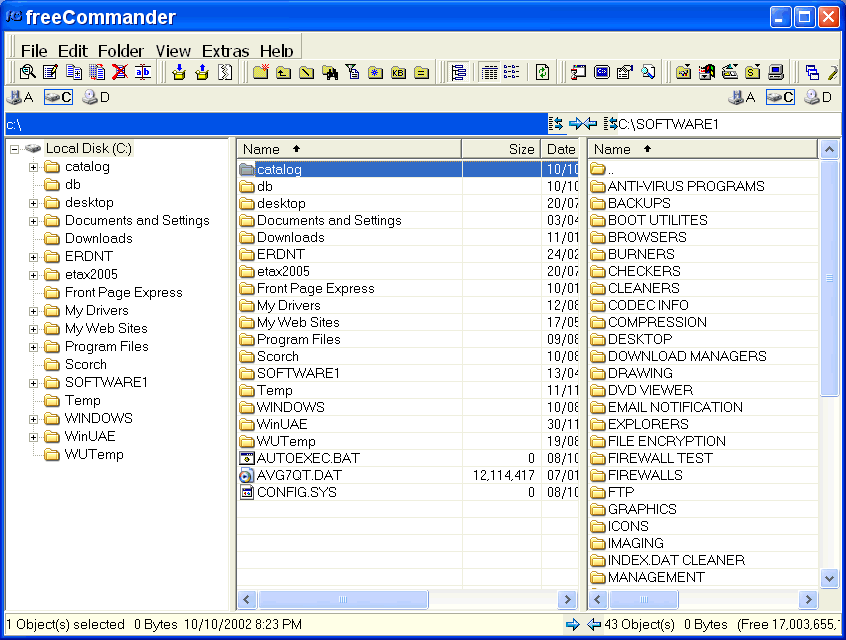
Task: Click the Search binoculars icon
Action: click(x=330, y=72)
